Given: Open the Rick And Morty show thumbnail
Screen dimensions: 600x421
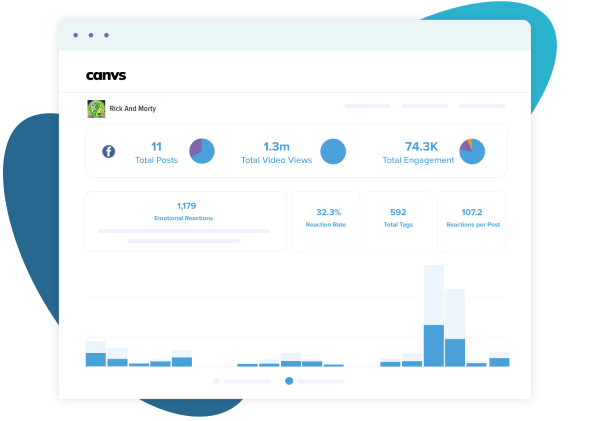Looking at the screenshot, I should tap(96, 109).
